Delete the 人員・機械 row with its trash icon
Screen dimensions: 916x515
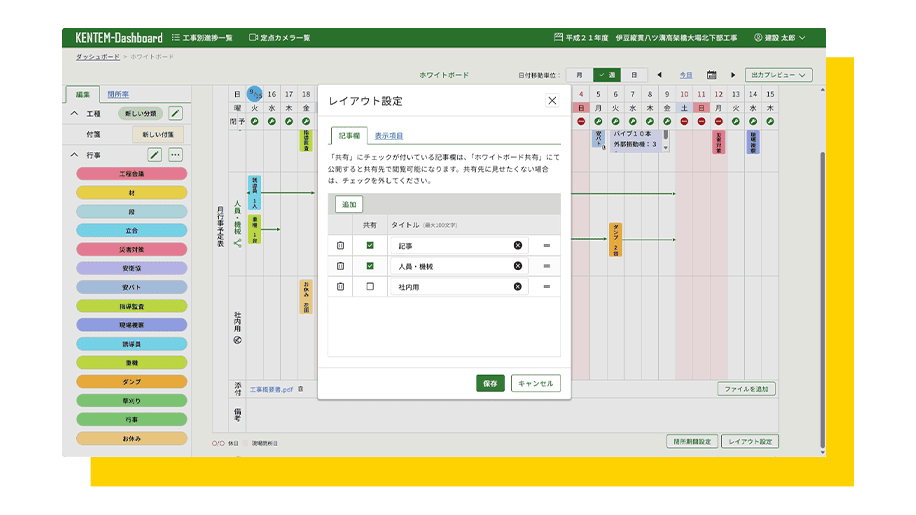(x=341, y=266)
